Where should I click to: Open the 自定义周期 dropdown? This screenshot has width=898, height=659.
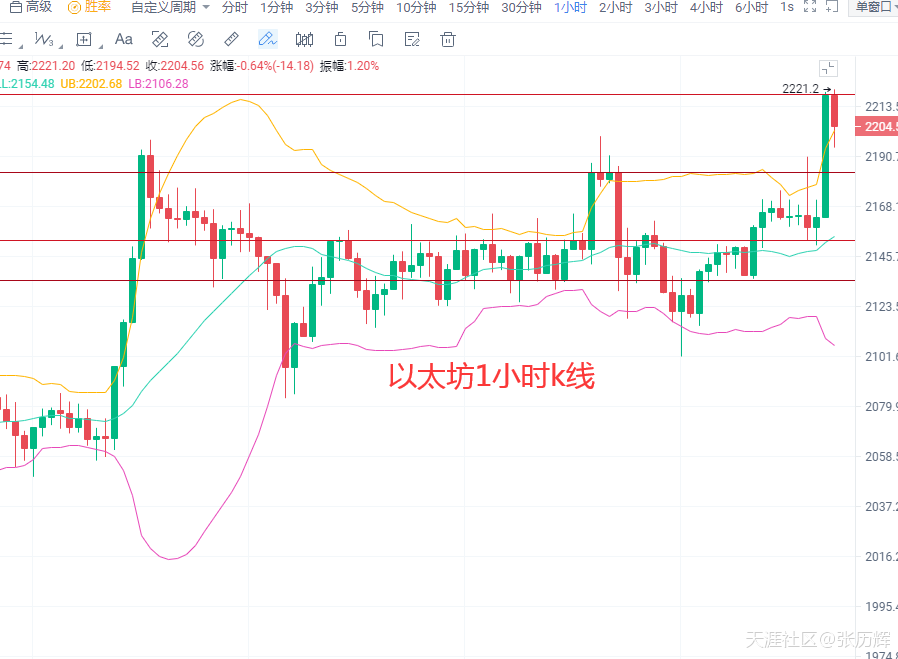pos(170,8)
